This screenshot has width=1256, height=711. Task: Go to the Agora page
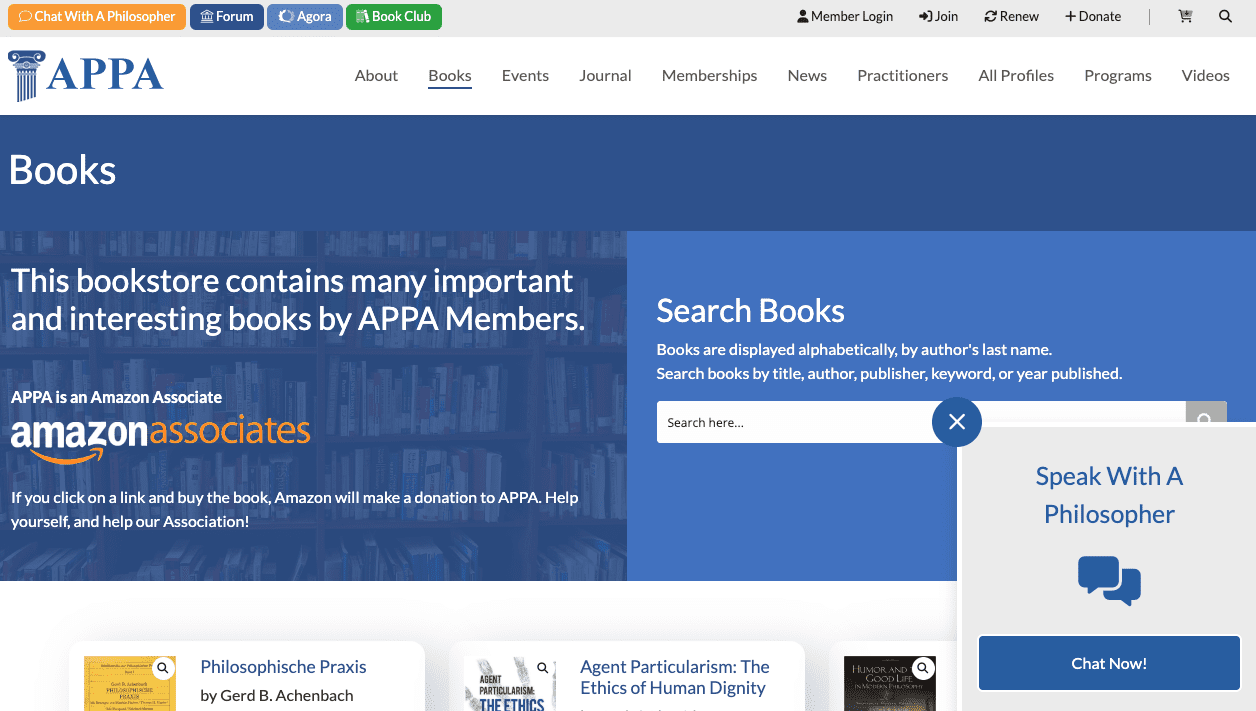point(305,16)
